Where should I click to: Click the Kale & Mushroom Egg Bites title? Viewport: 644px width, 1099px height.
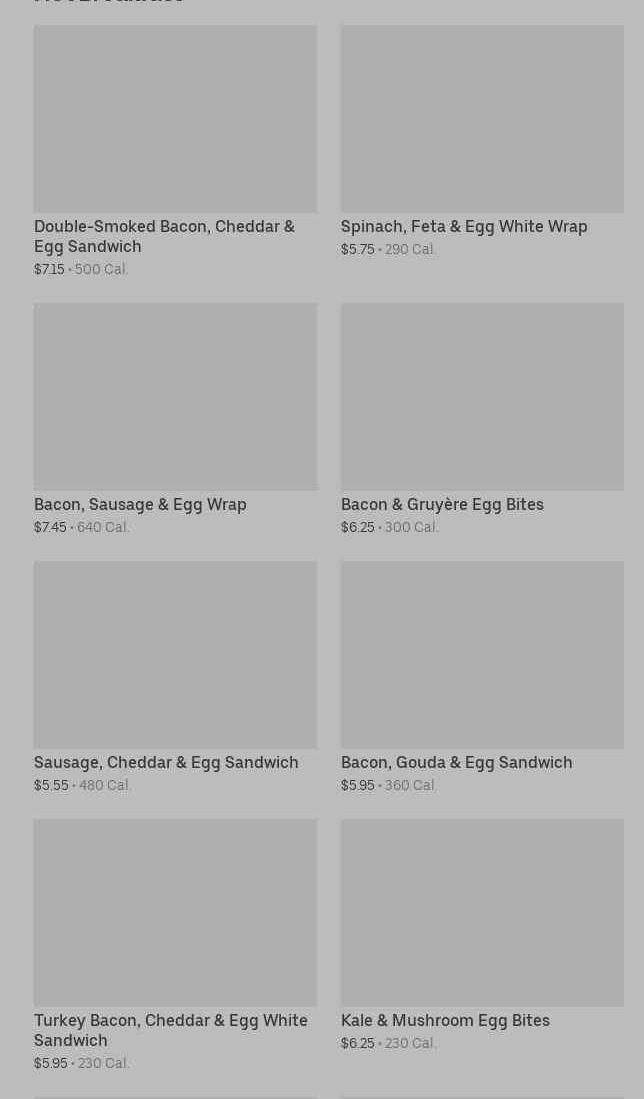[445, 1020]
